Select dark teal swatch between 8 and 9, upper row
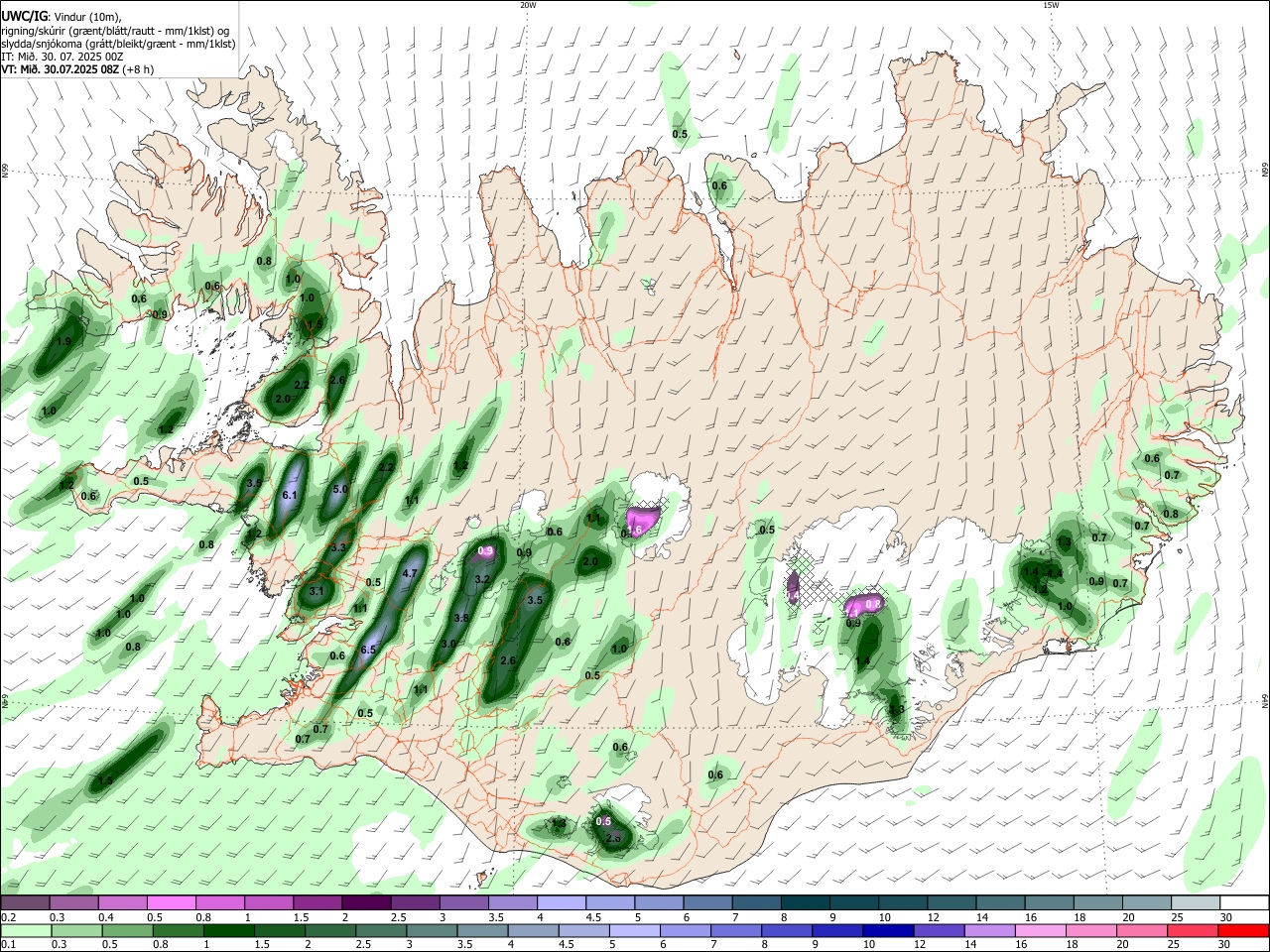 (x=805, y=902)
